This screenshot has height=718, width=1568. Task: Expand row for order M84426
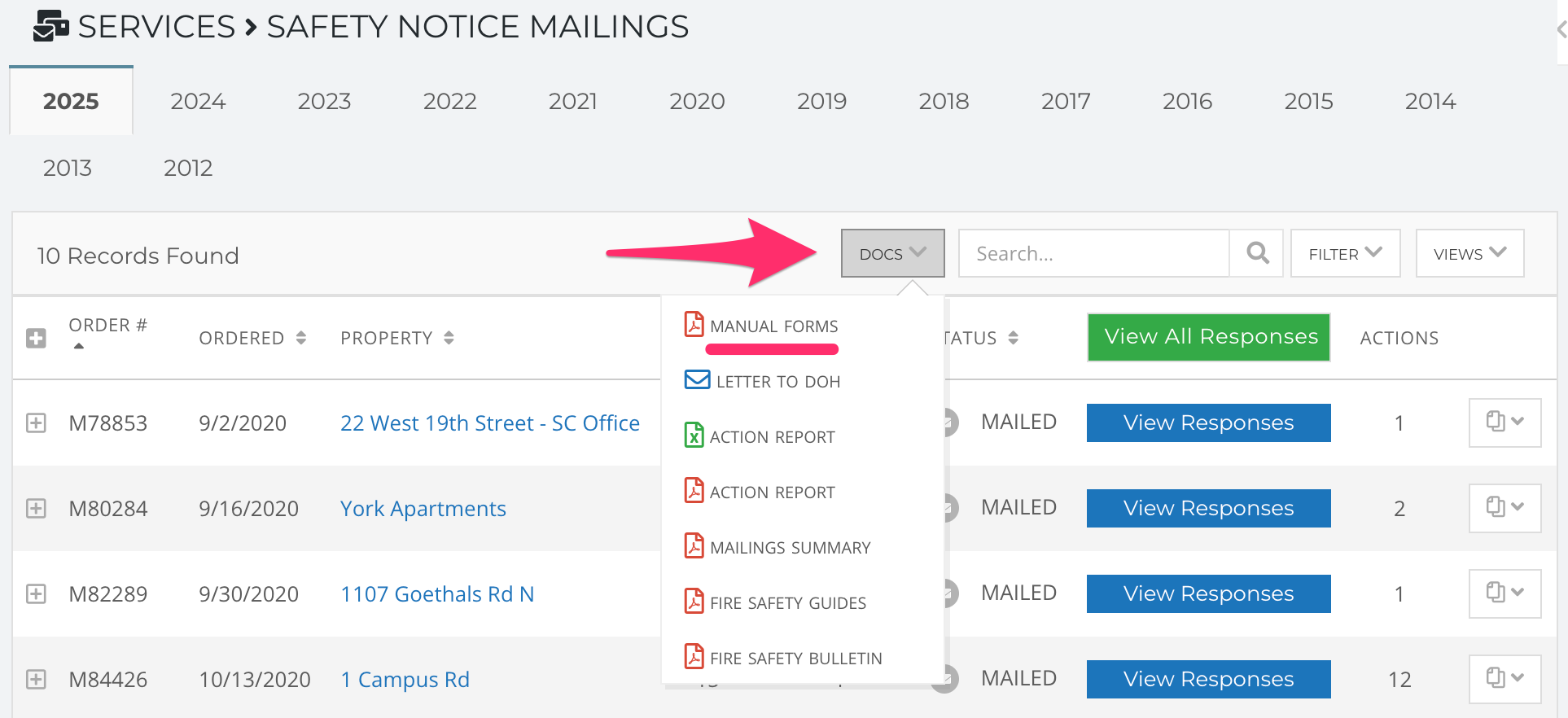(x=36, y=680)
